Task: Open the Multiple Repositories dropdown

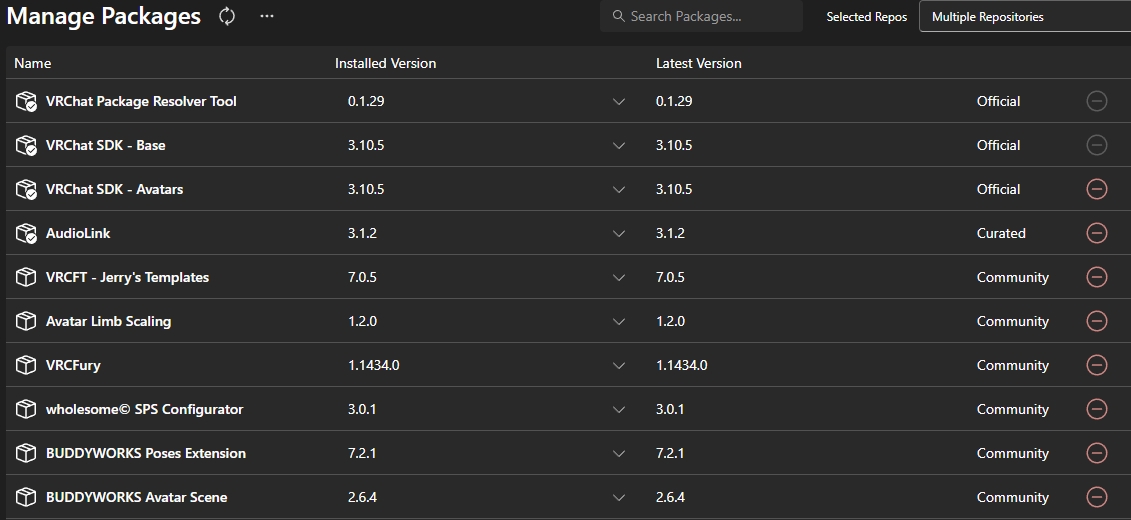Action: (x=1025, y=17)
